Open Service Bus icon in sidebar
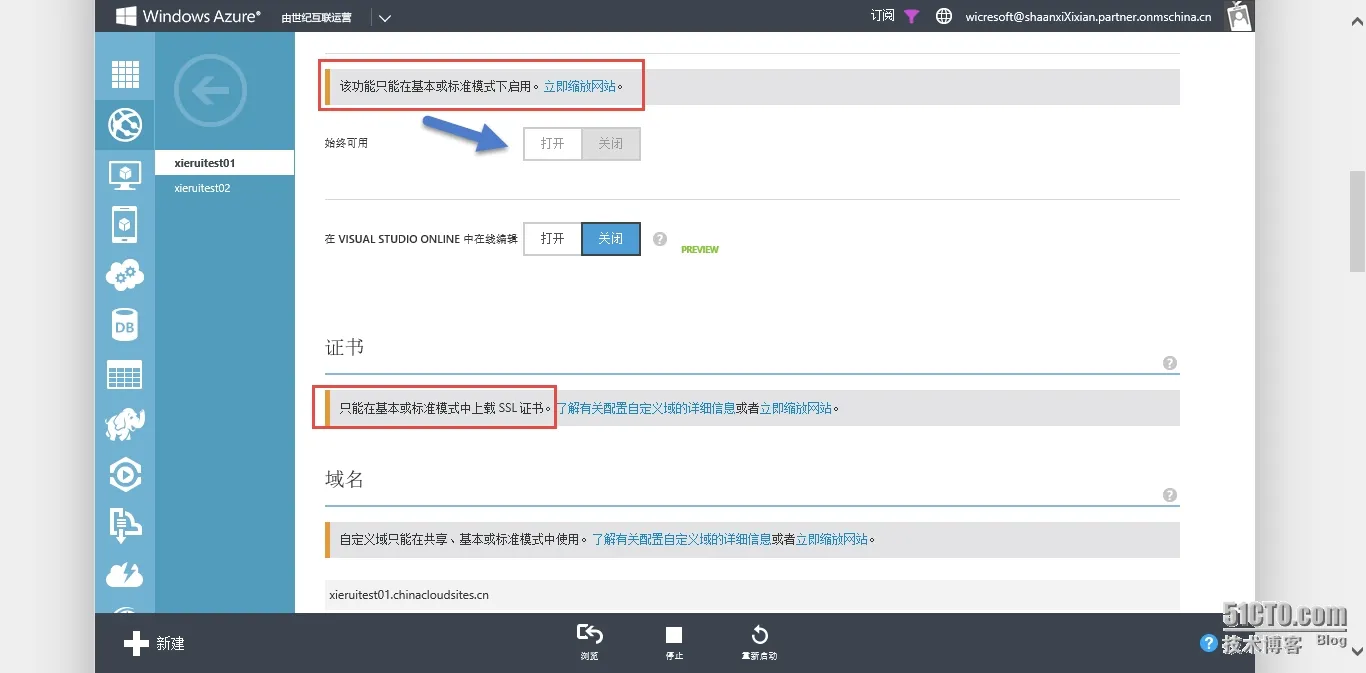This screenshot has height=673, width=1366. coord(125,525)
